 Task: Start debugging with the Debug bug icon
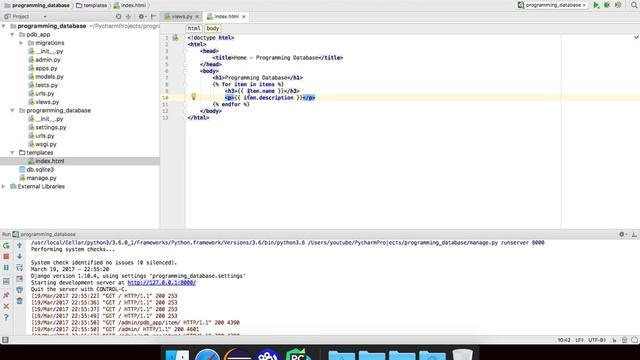click(607, 5)
